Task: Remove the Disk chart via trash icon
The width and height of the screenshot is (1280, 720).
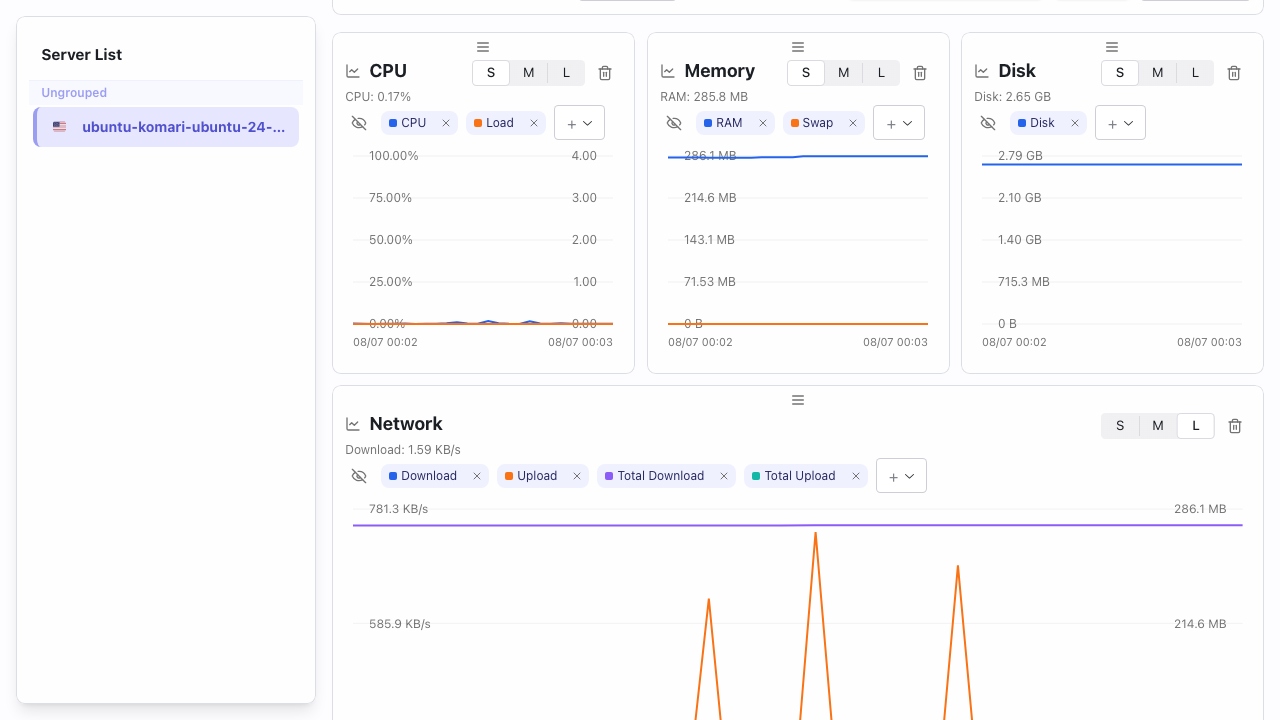Action: coord(1234,73)
